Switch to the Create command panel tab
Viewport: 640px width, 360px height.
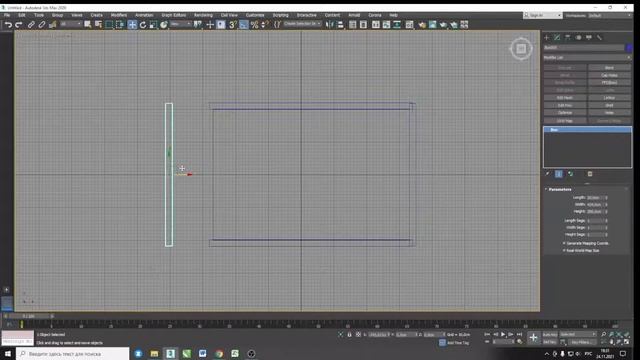tap(547, 38)
